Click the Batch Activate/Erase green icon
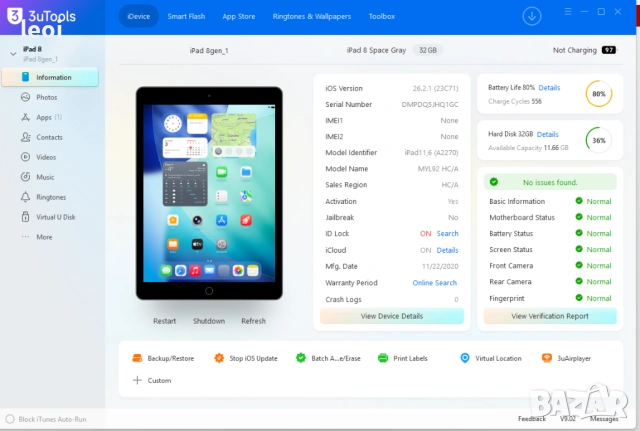 [x=301, y=358]
